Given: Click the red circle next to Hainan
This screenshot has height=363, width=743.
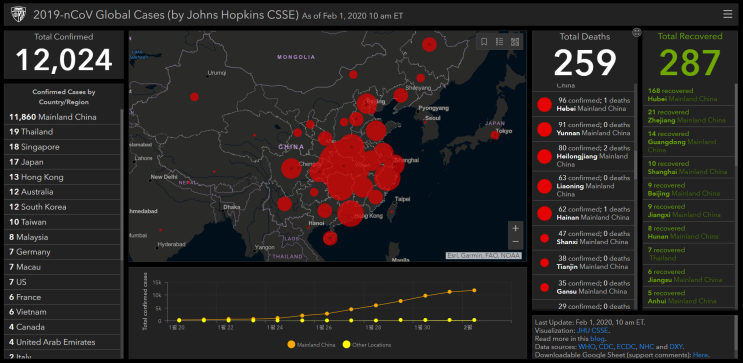Looking at the screenshot, I should (x=545, y=213).
